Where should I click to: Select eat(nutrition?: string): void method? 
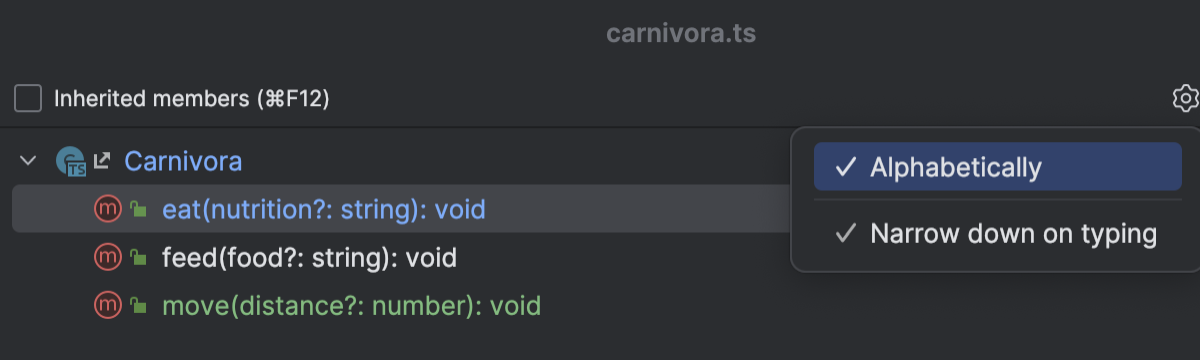(x=323, y=210)
